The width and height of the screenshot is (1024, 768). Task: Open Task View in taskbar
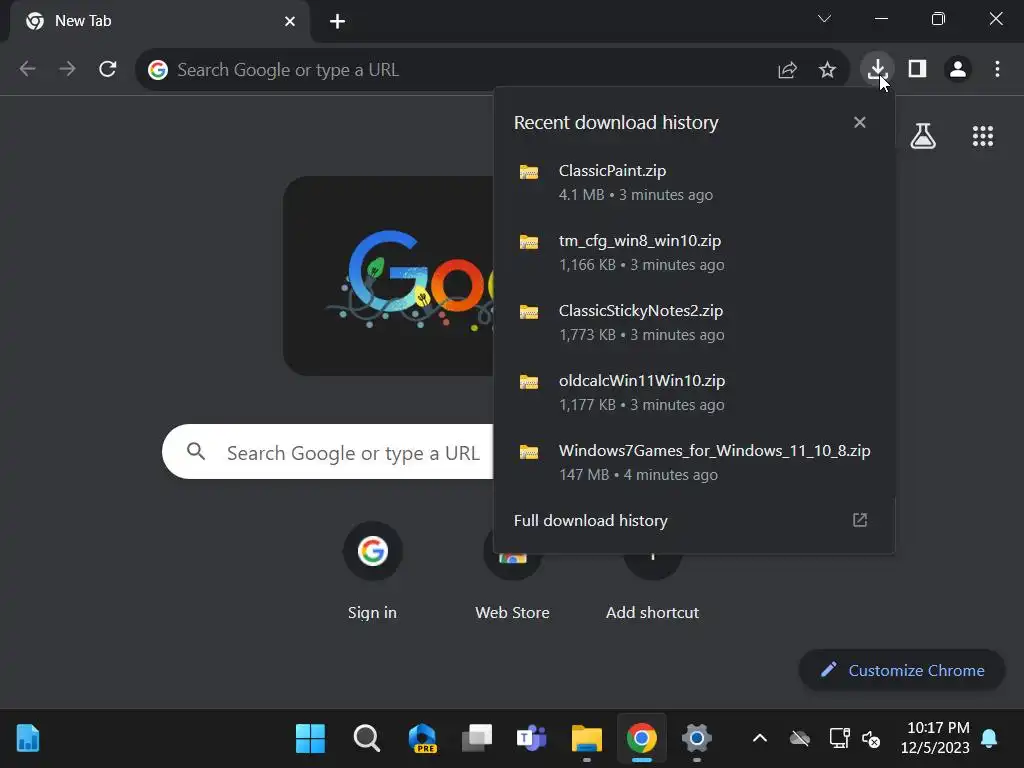477,739
